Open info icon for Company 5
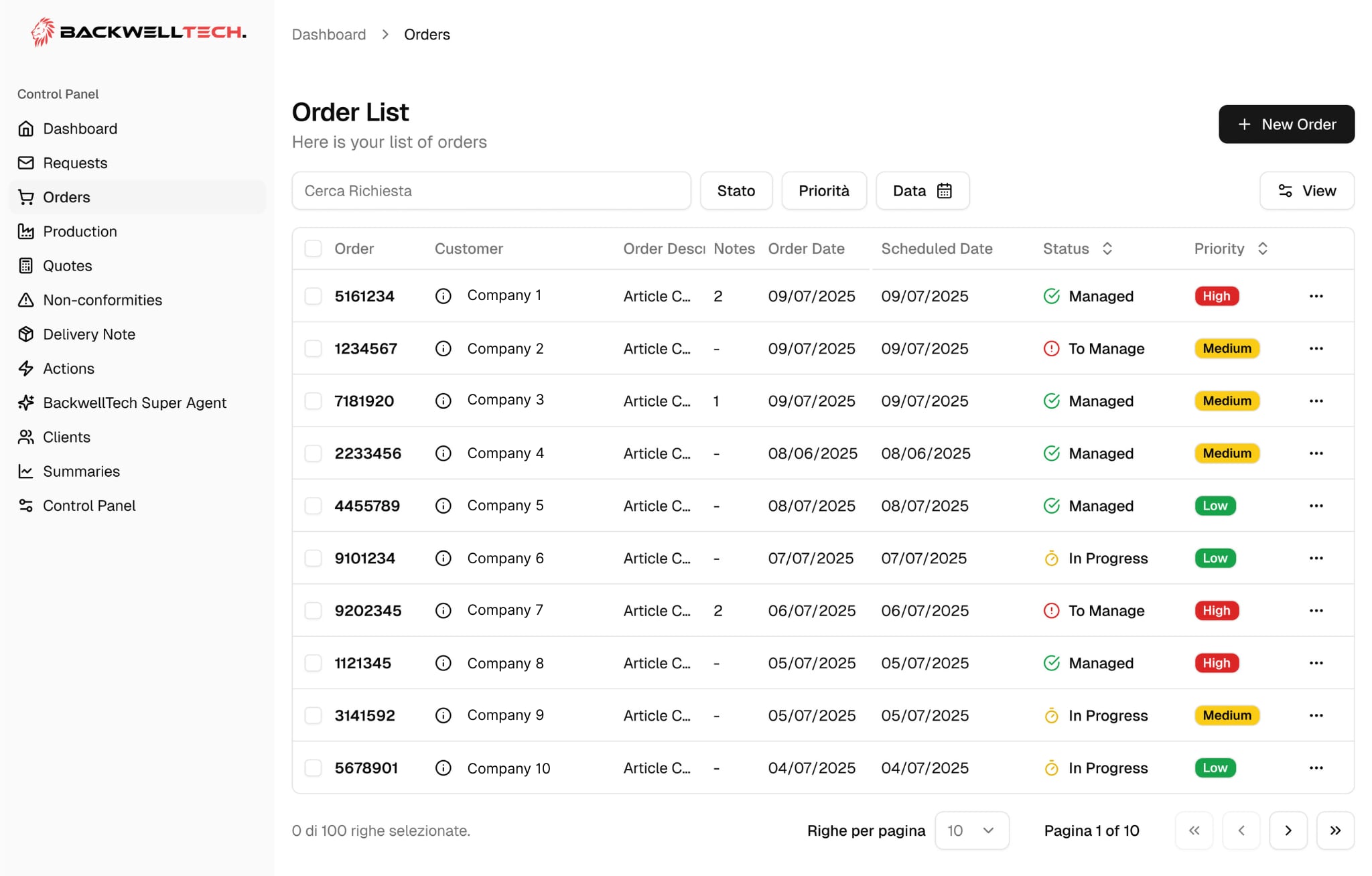This screenshot has width=1372, height=876. pyautogui.click(x=443, y=506)
